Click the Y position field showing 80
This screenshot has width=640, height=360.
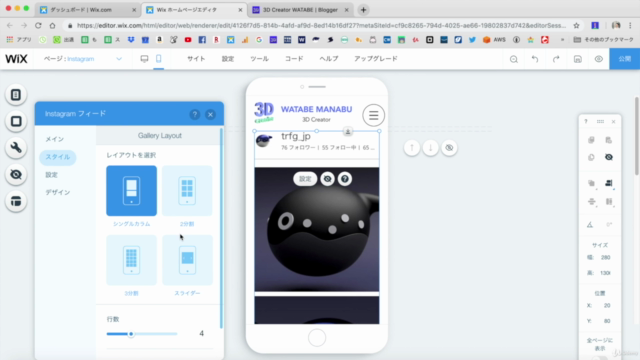pyautogui.click(x=607, y=321)
